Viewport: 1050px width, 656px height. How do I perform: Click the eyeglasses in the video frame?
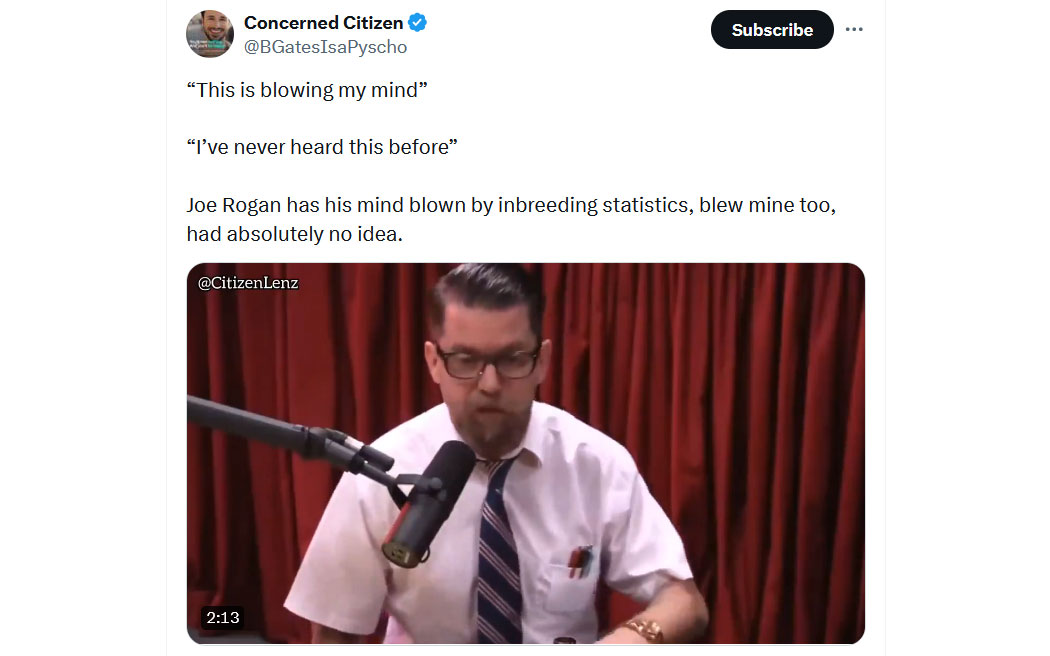(x=490, y=363)
